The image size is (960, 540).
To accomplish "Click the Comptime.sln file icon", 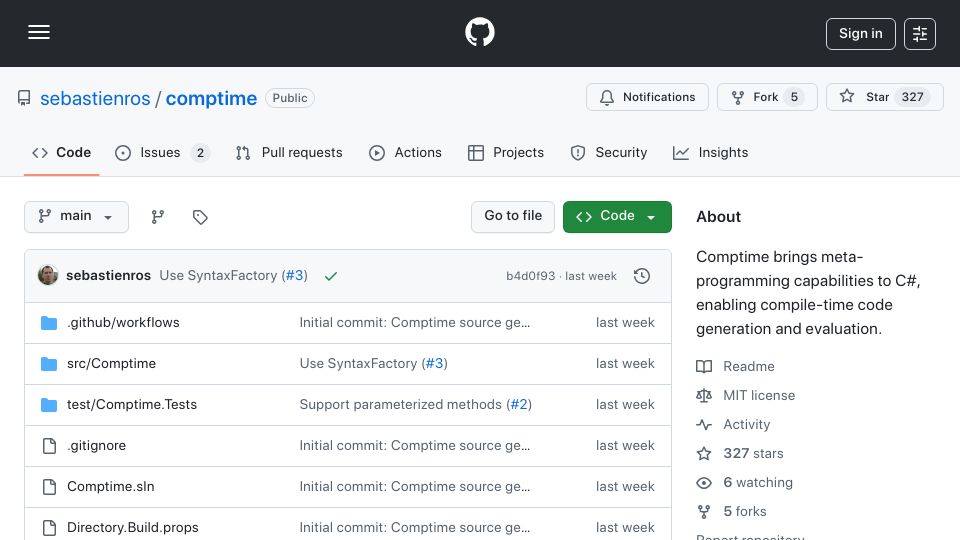I will click(x=50, y=487).
